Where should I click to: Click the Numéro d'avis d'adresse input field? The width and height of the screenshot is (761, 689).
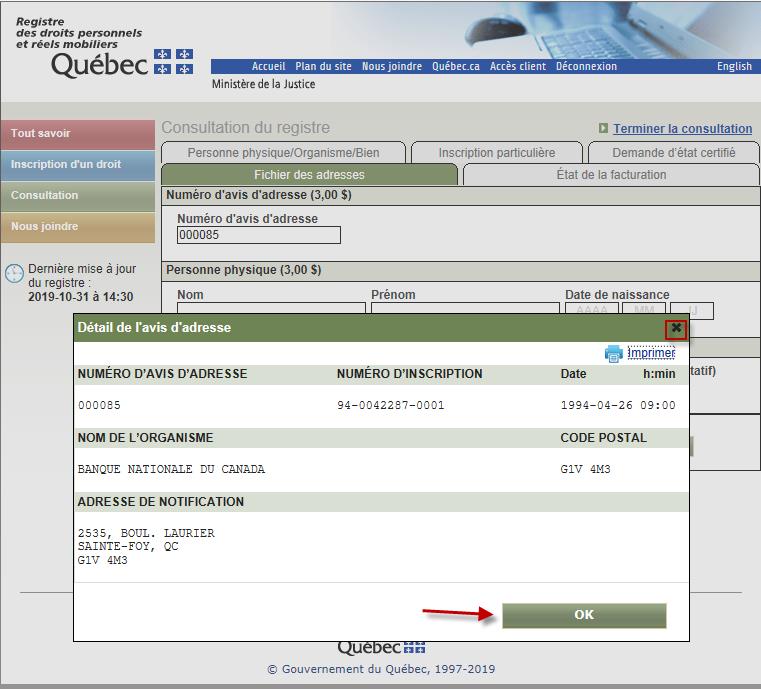tap(259, 235)
